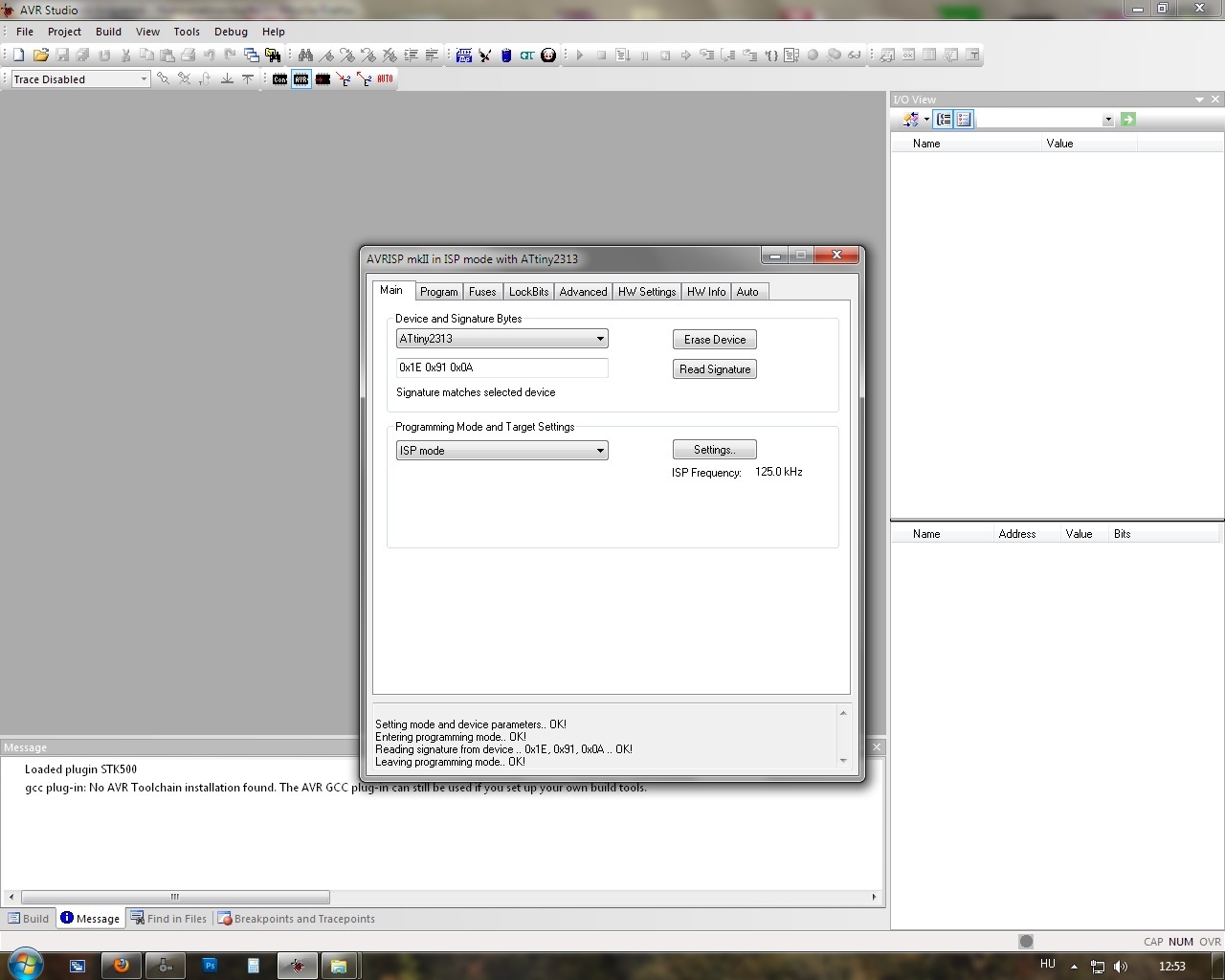The width and height of the screenshot is (1225, 980).
Task: Switch to Breakpoints and Tracepoints tab
Action: click(x=297, y=919)
